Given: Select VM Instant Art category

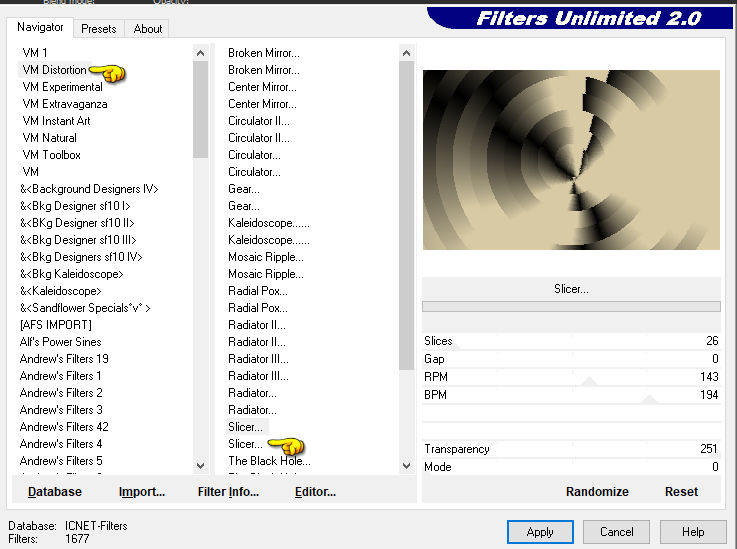Looking at the screenshot, I should [56, 121].
